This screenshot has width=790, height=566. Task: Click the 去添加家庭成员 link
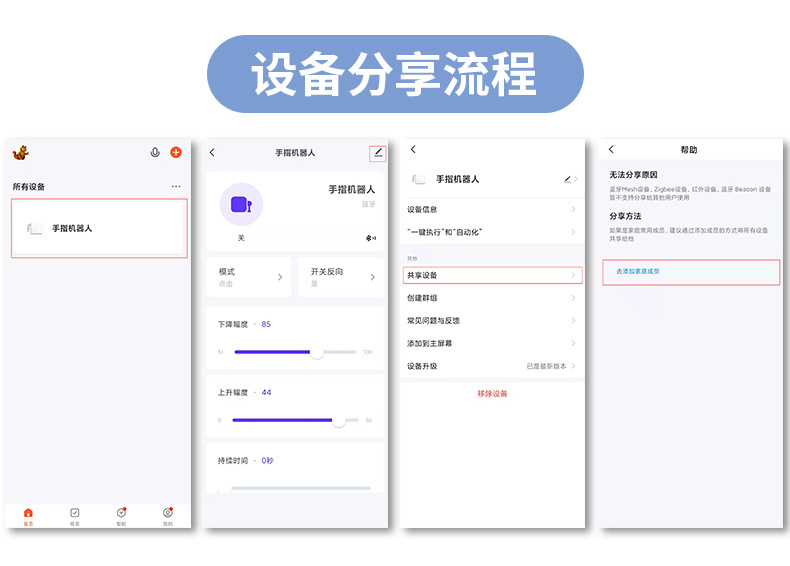pos(638,271)
